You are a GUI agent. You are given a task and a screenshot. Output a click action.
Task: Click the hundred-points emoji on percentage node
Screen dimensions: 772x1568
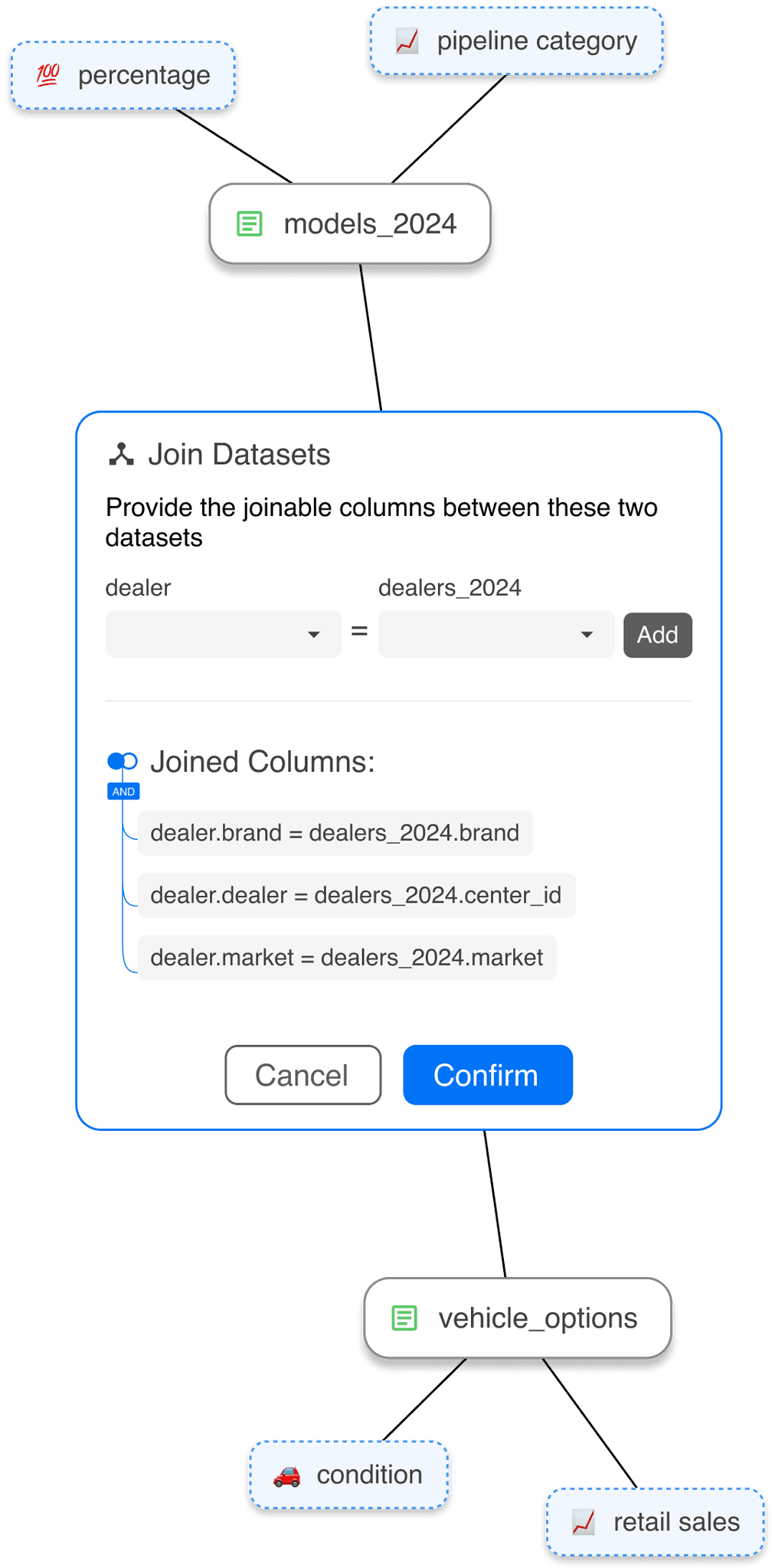pyautogui.click(x=47, y=75)
